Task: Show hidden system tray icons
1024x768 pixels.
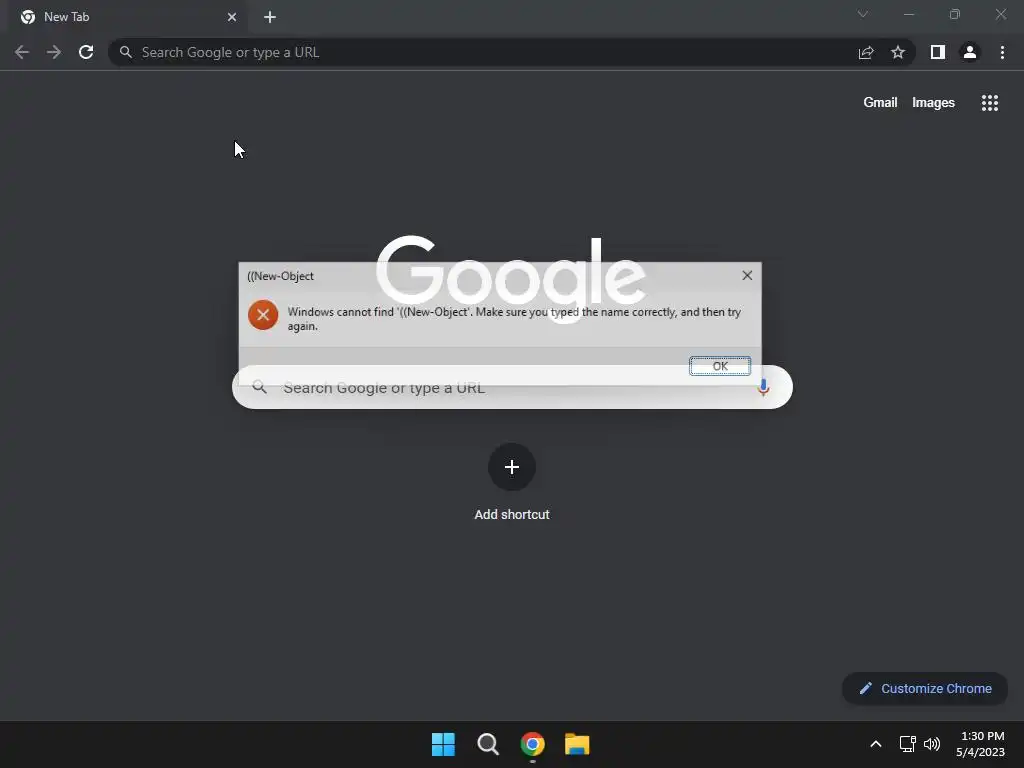Action: 876,744
